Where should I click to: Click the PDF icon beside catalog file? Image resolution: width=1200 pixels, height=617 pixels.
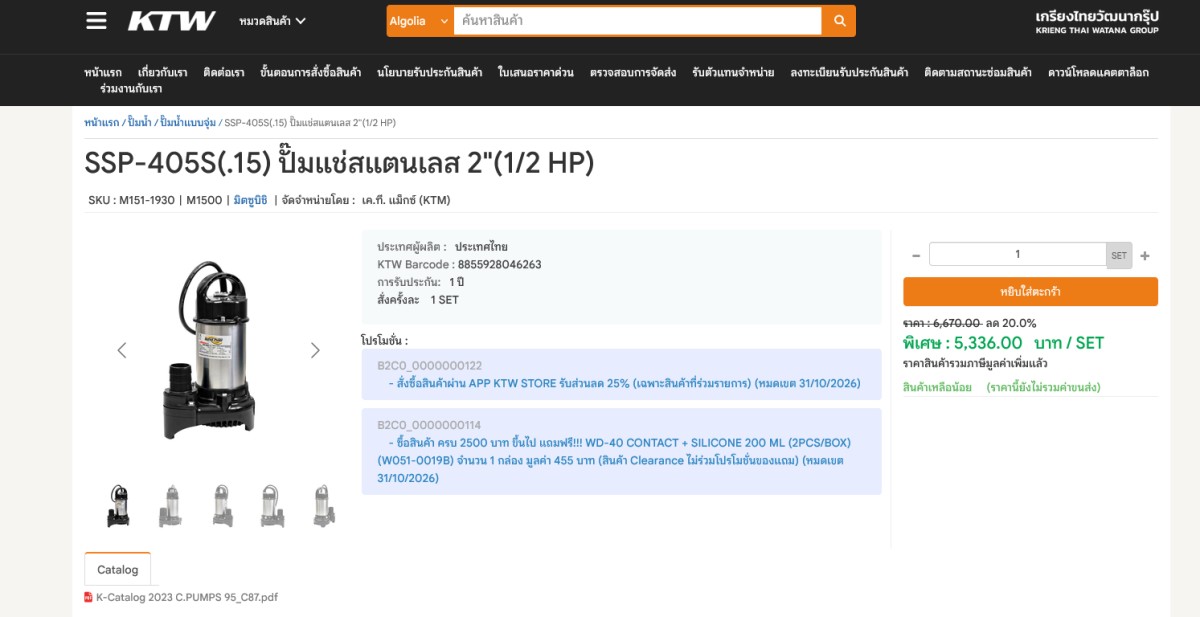pos(89,597)
